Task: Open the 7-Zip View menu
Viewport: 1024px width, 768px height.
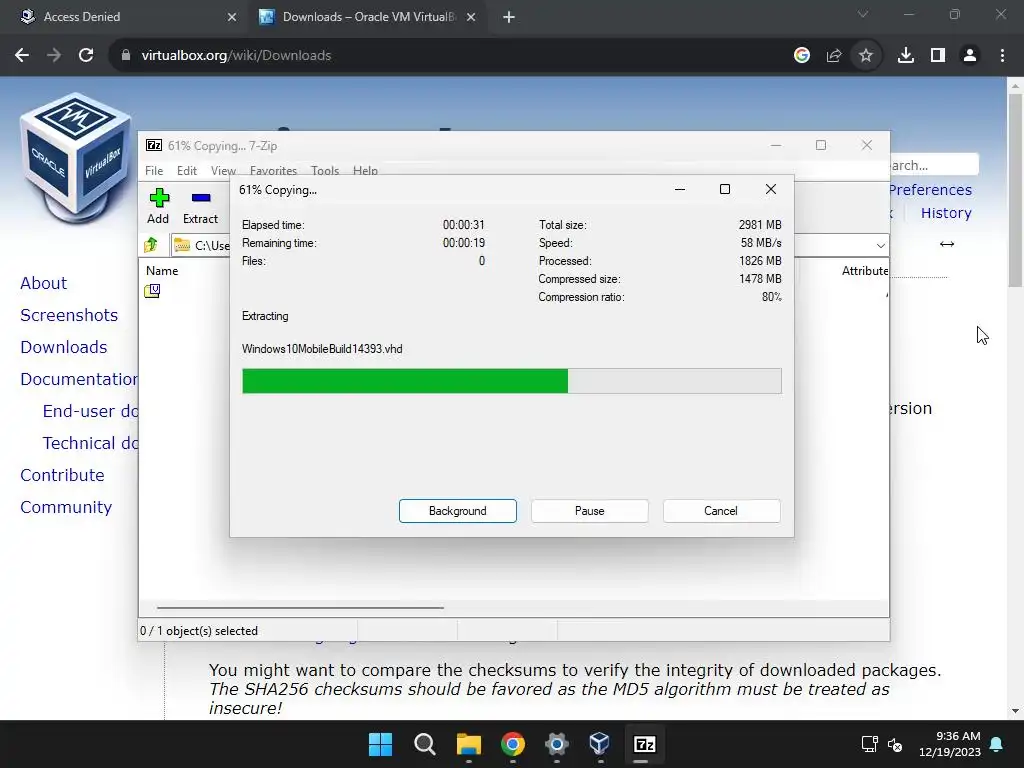Action: click(x=223, y=170)
